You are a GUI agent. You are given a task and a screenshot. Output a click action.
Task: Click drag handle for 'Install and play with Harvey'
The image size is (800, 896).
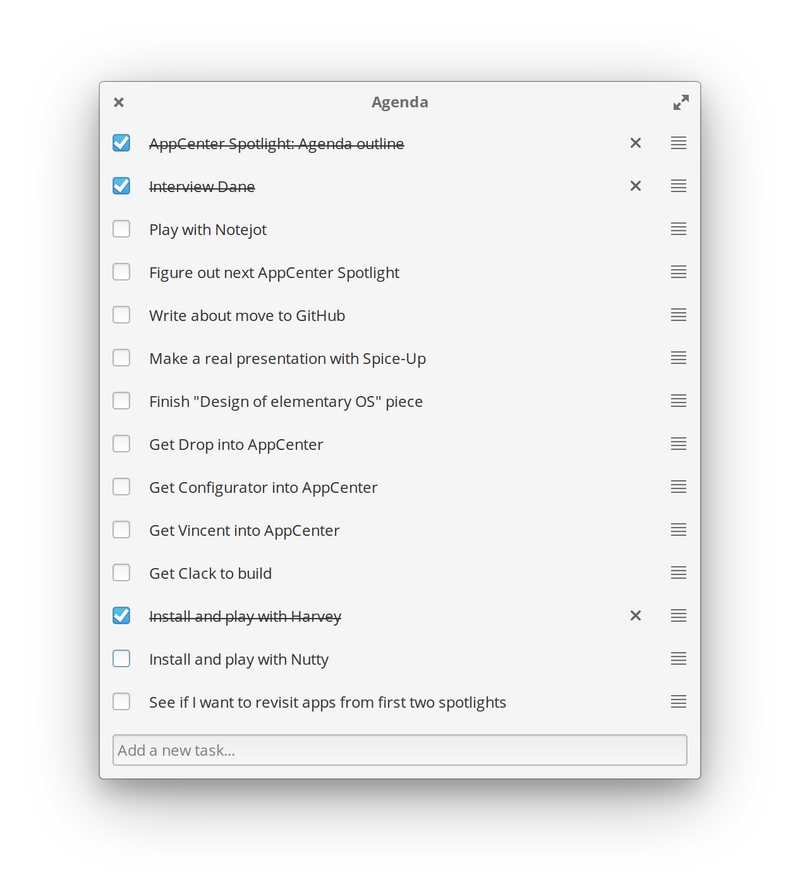(x=678, y=615)
